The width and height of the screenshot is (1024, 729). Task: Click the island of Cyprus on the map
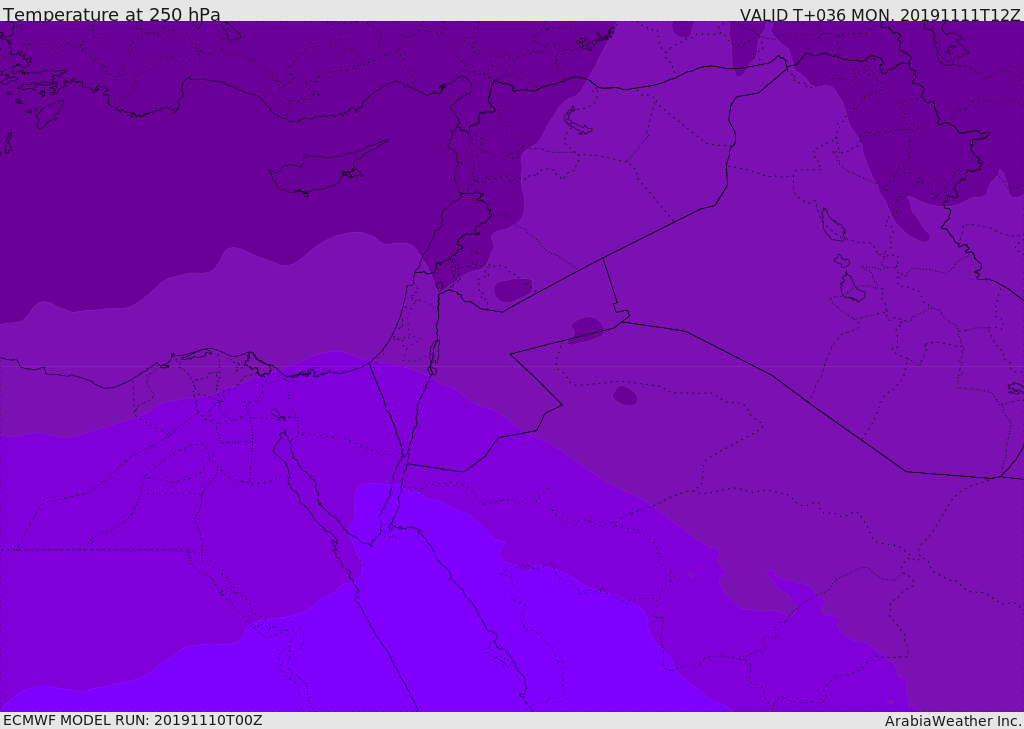click(x=327, y=170)
